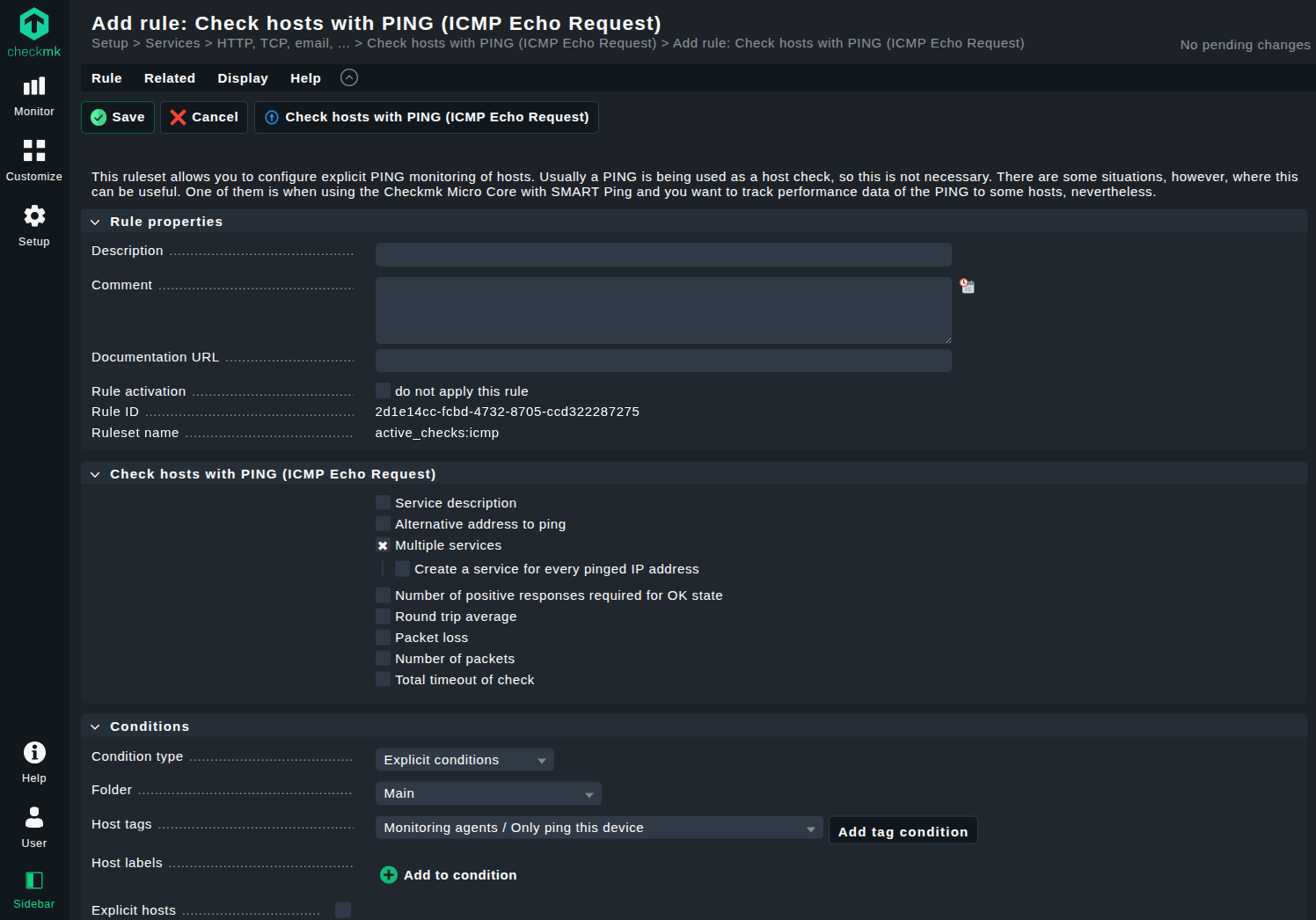Viewport: 1316px width, 920px height.
Task: Click the active_checks:icmp ruleset name
Action: click(x=437, y=433)
